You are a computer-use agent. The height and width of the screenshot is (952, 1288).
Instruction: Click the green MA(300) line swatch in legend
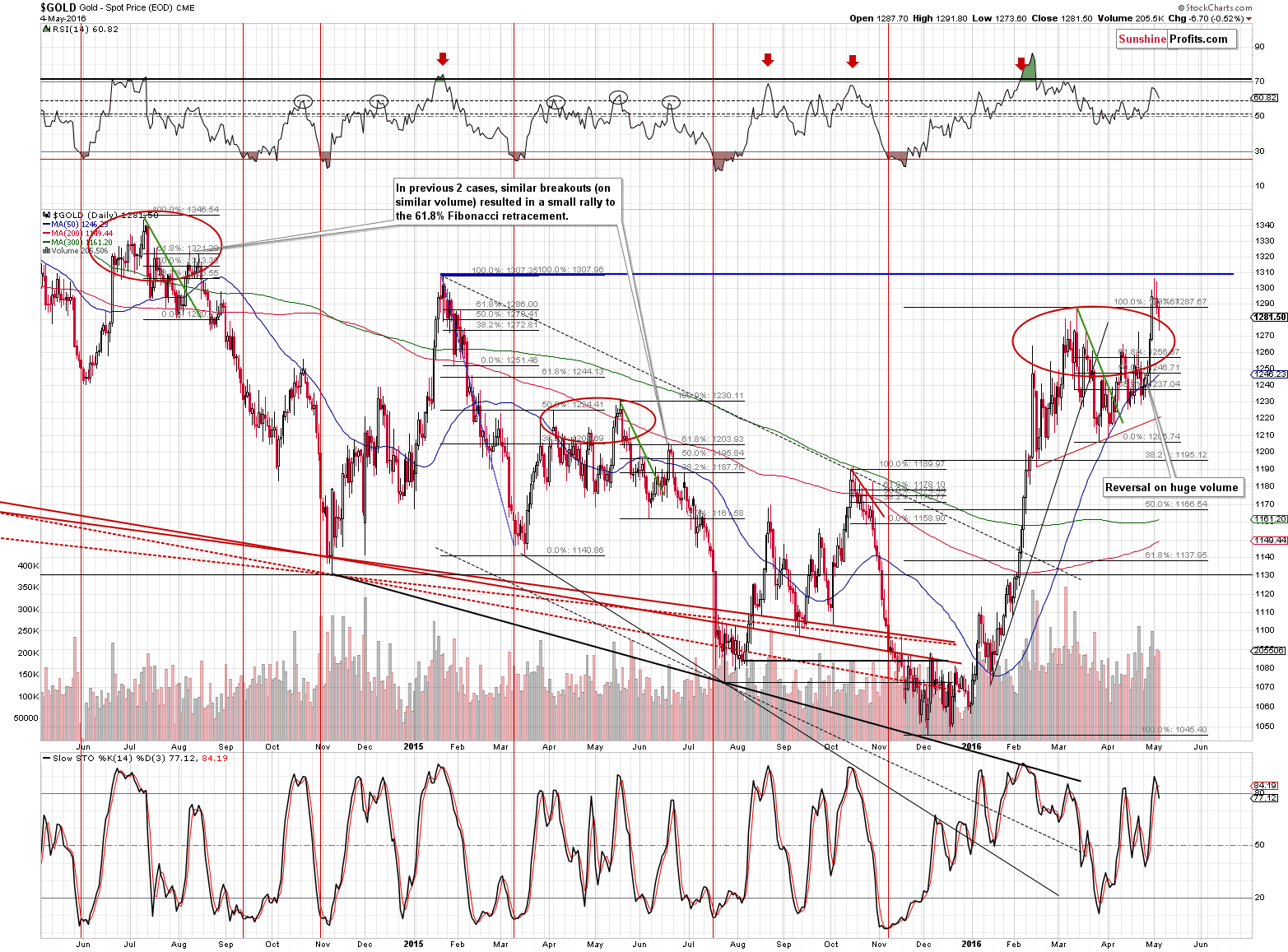tap(46, 242)
